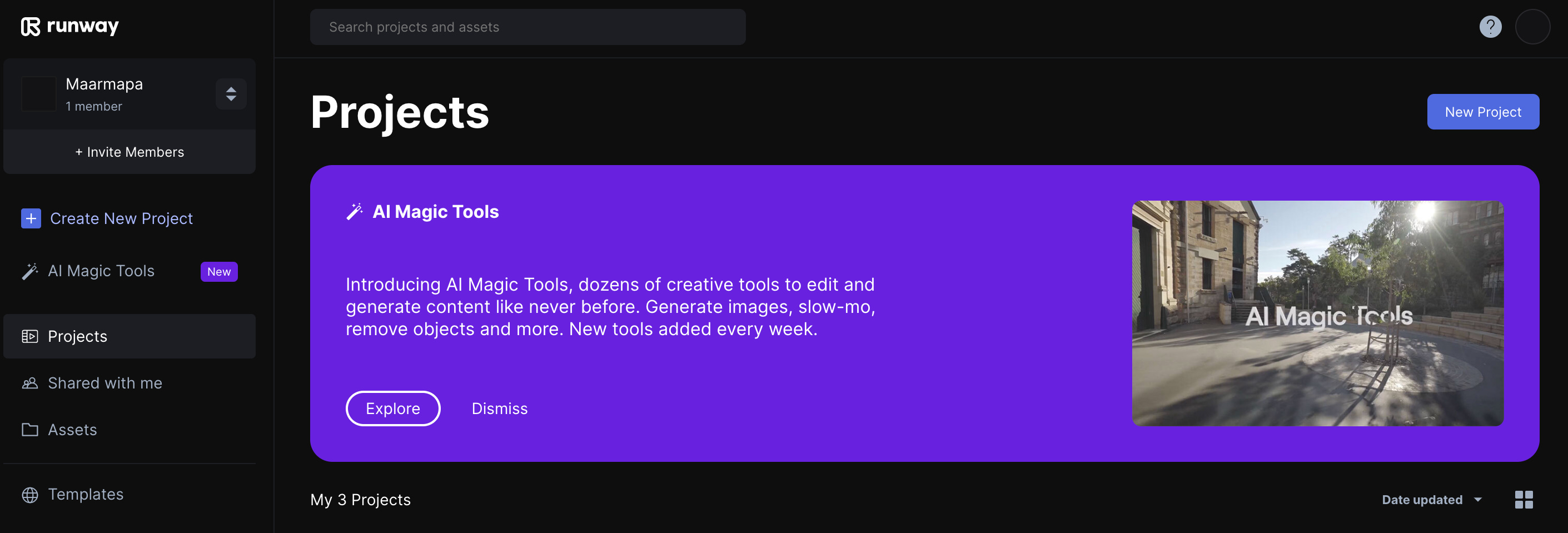Click the Assets folder icon

tap(30, 430)
